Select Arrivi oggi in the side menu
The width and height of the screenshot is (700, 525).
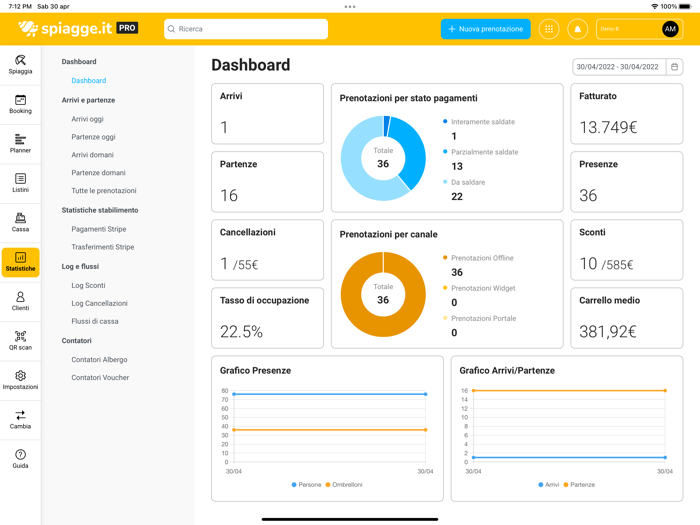click(x=88, y=119)
